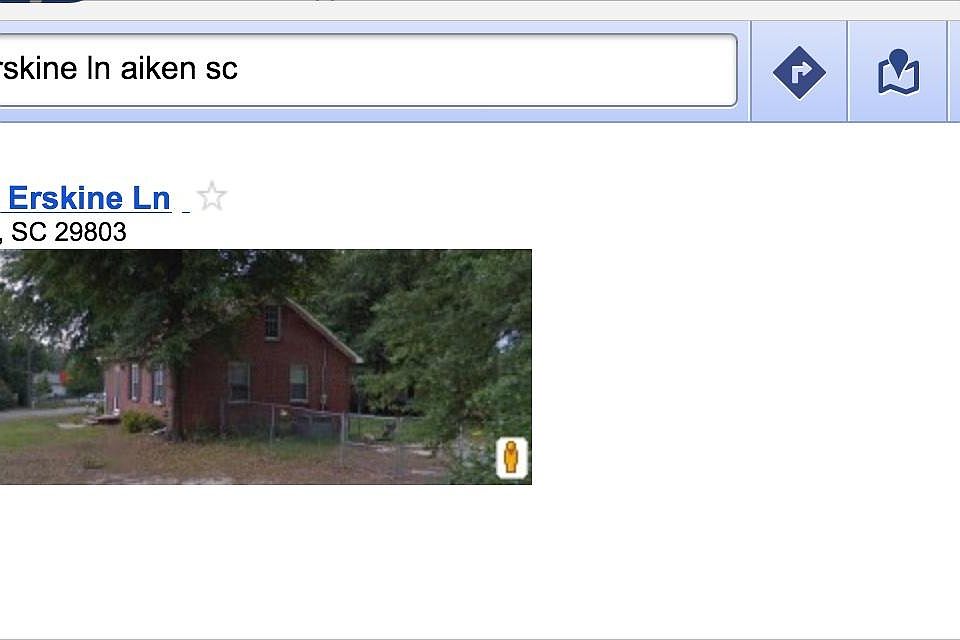Open My Places map pin icon
The width and height of the screenshot is (960, 640).
click(898, 72)
